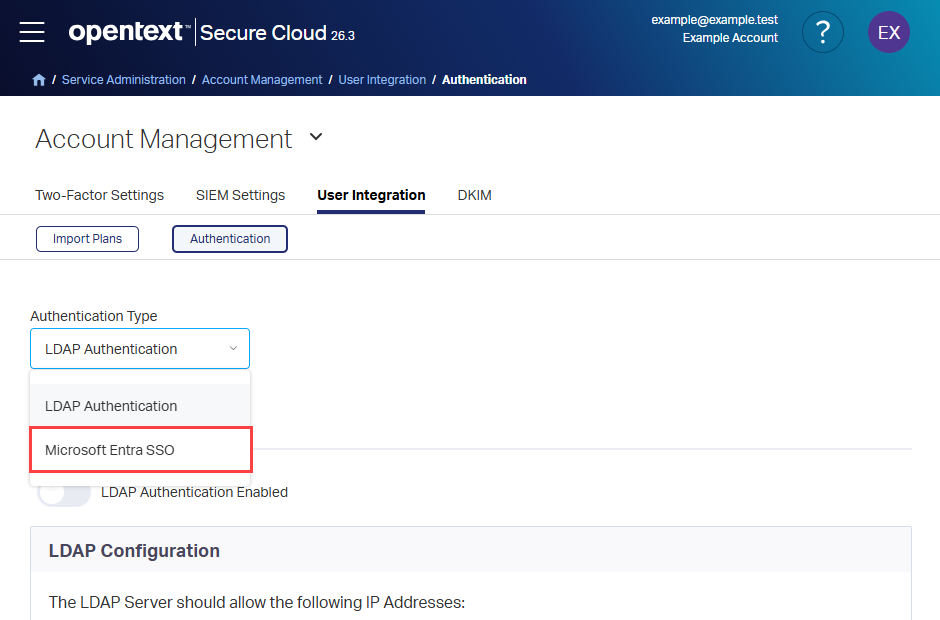
Task: Choose Microsoft Entra SSO option
Action: click(x=141, y=450)
